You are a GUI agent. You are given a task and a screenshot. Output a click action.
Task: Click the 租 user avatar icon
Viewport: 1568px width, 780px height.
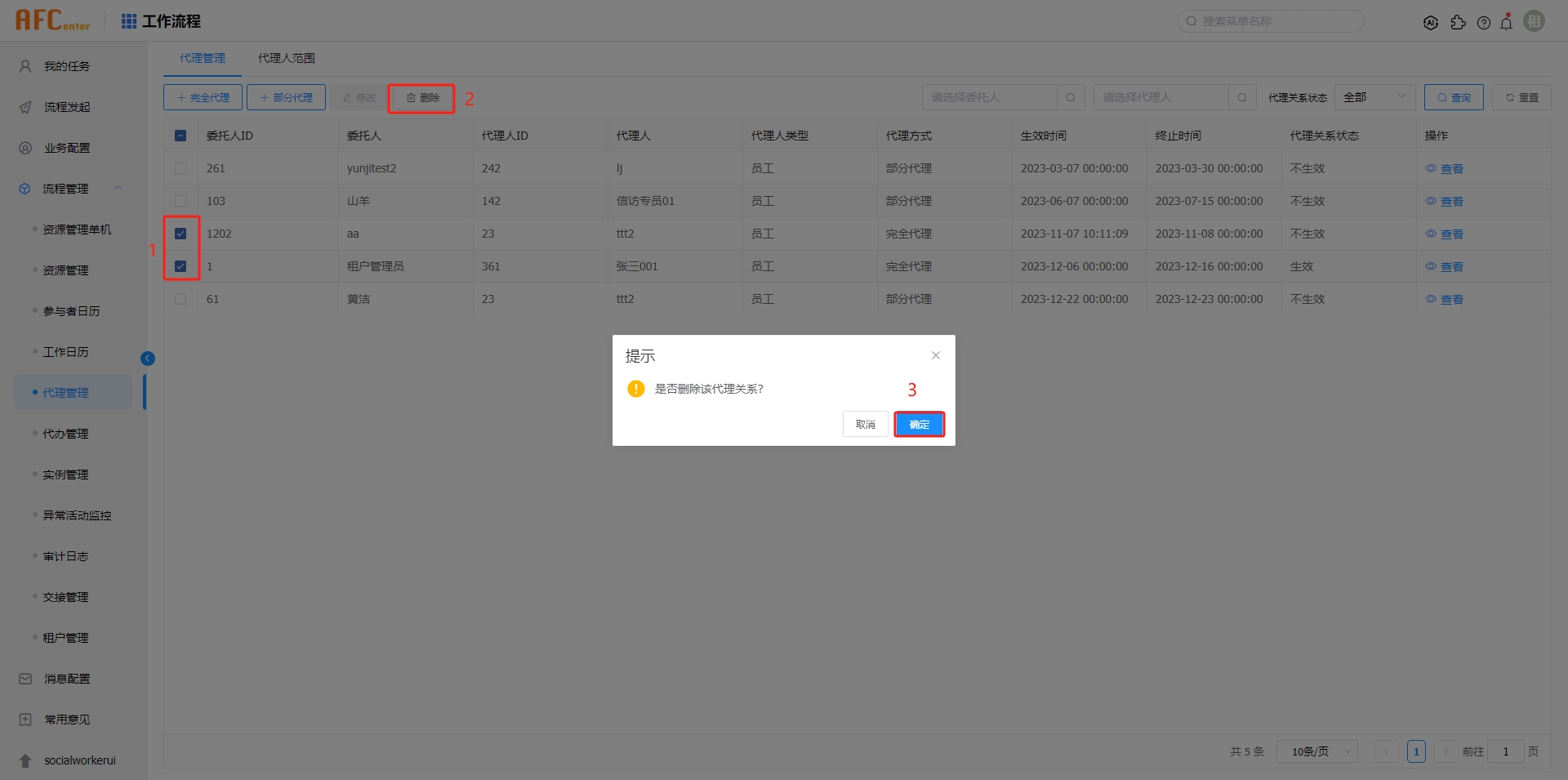1535,20
